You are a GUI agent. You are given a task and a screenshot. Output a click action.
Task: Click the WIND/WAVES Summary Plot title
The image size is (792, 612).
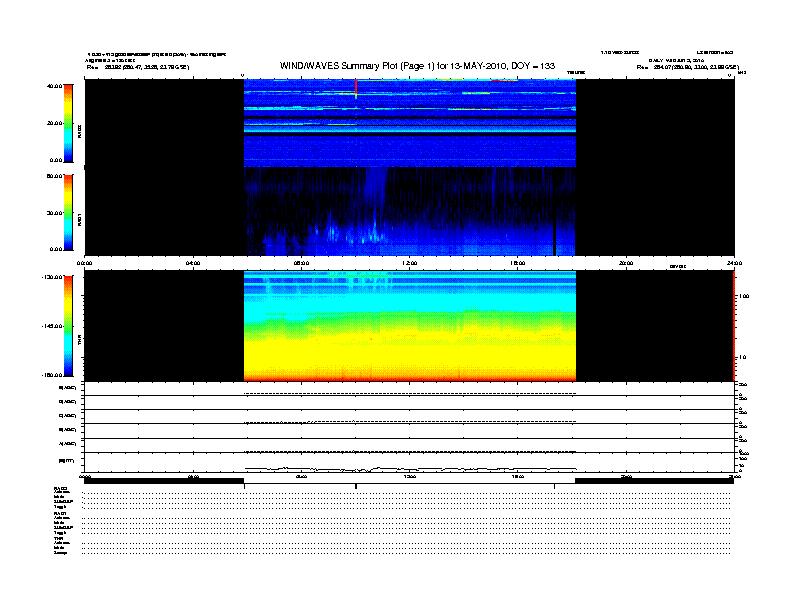point(417,66)
